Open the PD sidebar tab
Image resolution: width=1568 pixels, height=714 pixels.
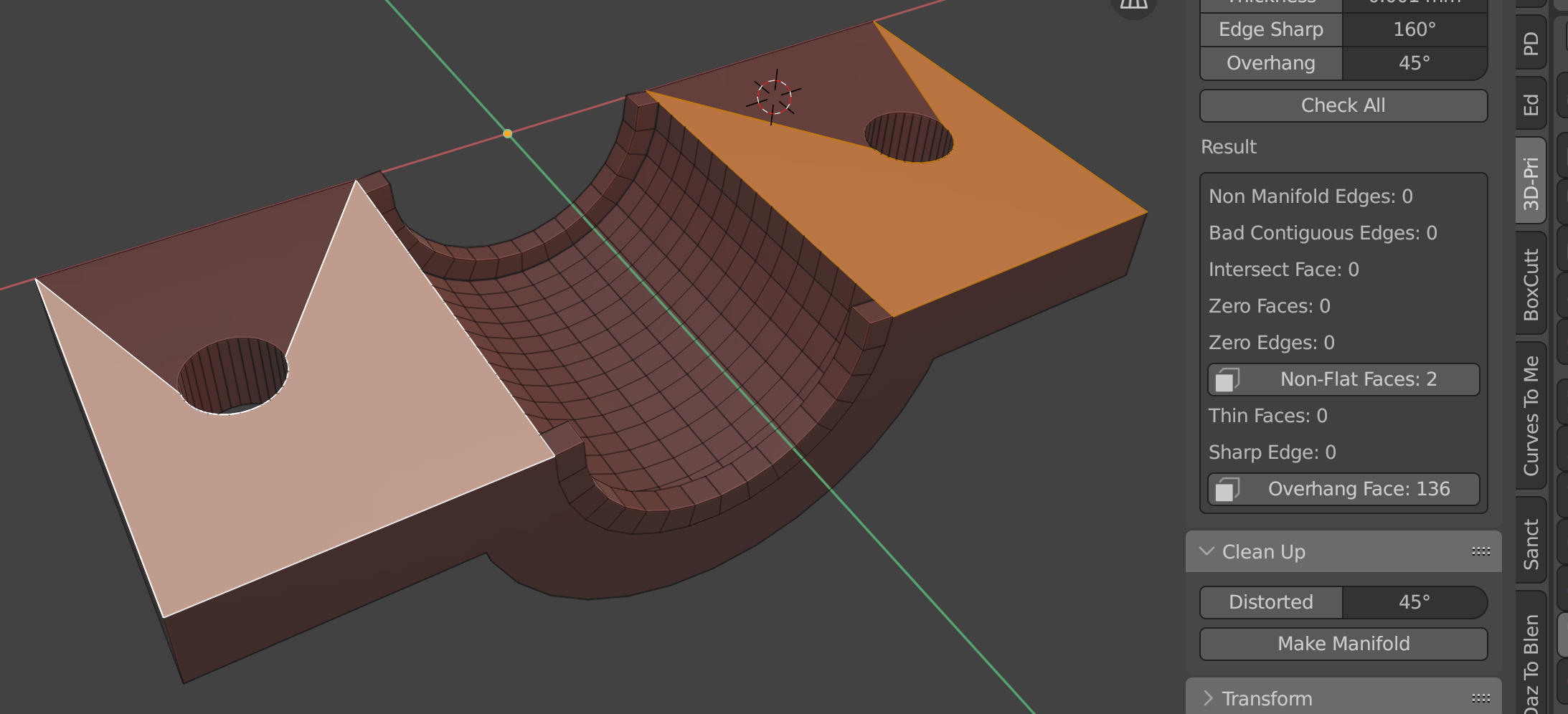[1530, 44]
